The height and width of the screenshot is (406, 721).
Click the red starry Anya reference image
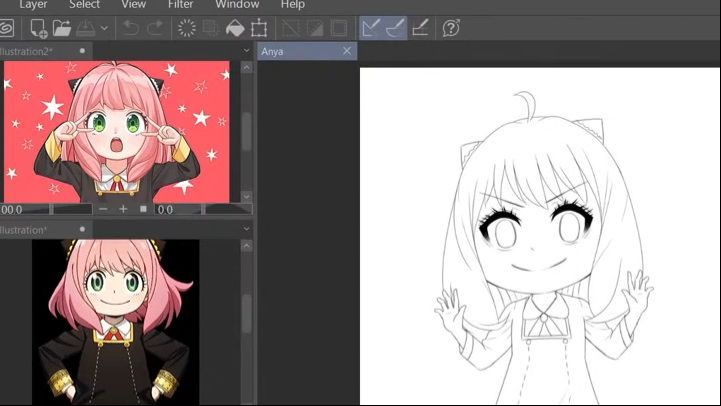pyautogui.click(x=117, y=132)
